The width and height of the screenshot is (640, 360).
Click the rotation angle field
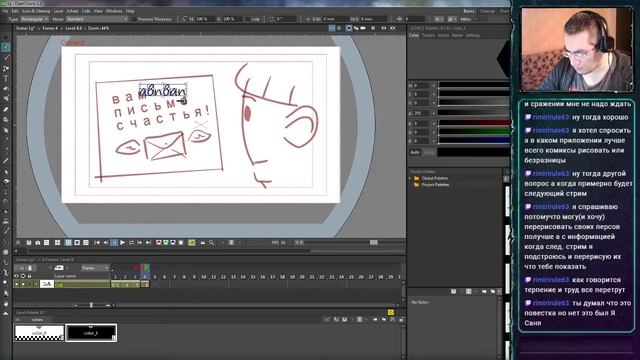286,19
